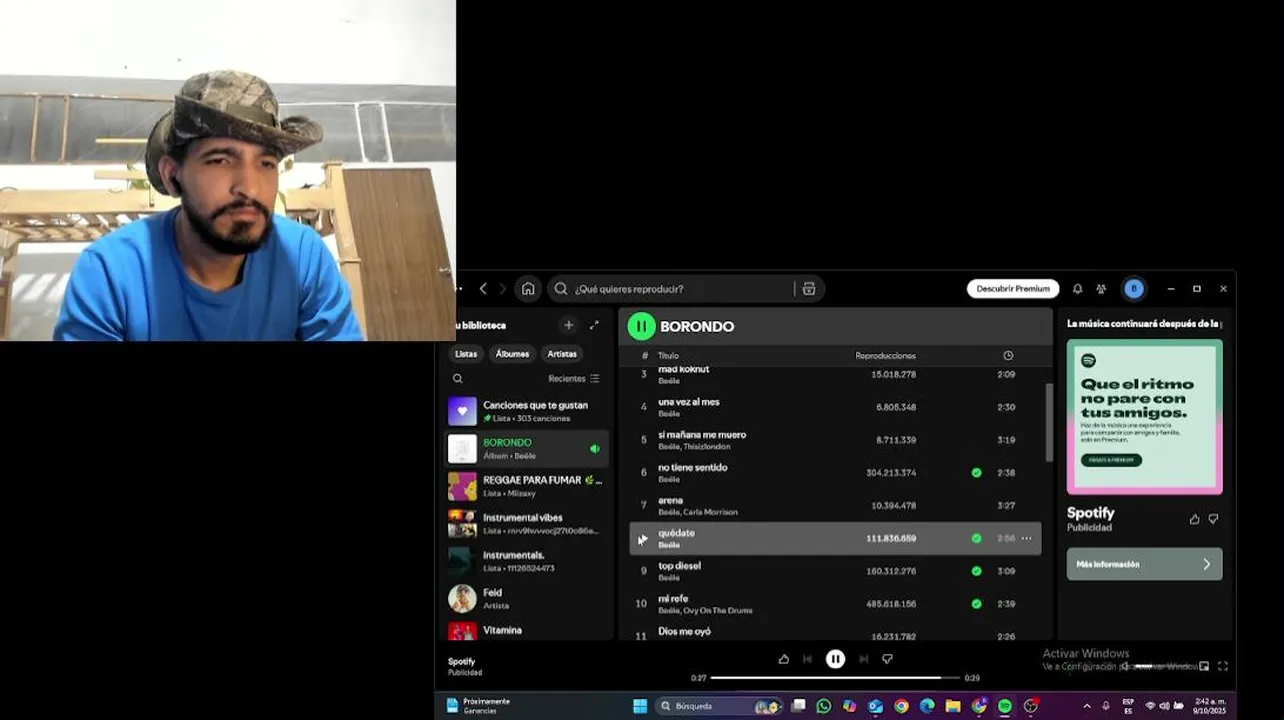Open Instrumental vibes playlist
Viewport: 1284px width, 720px height.
pyautogui.click(x=527, y=523)
